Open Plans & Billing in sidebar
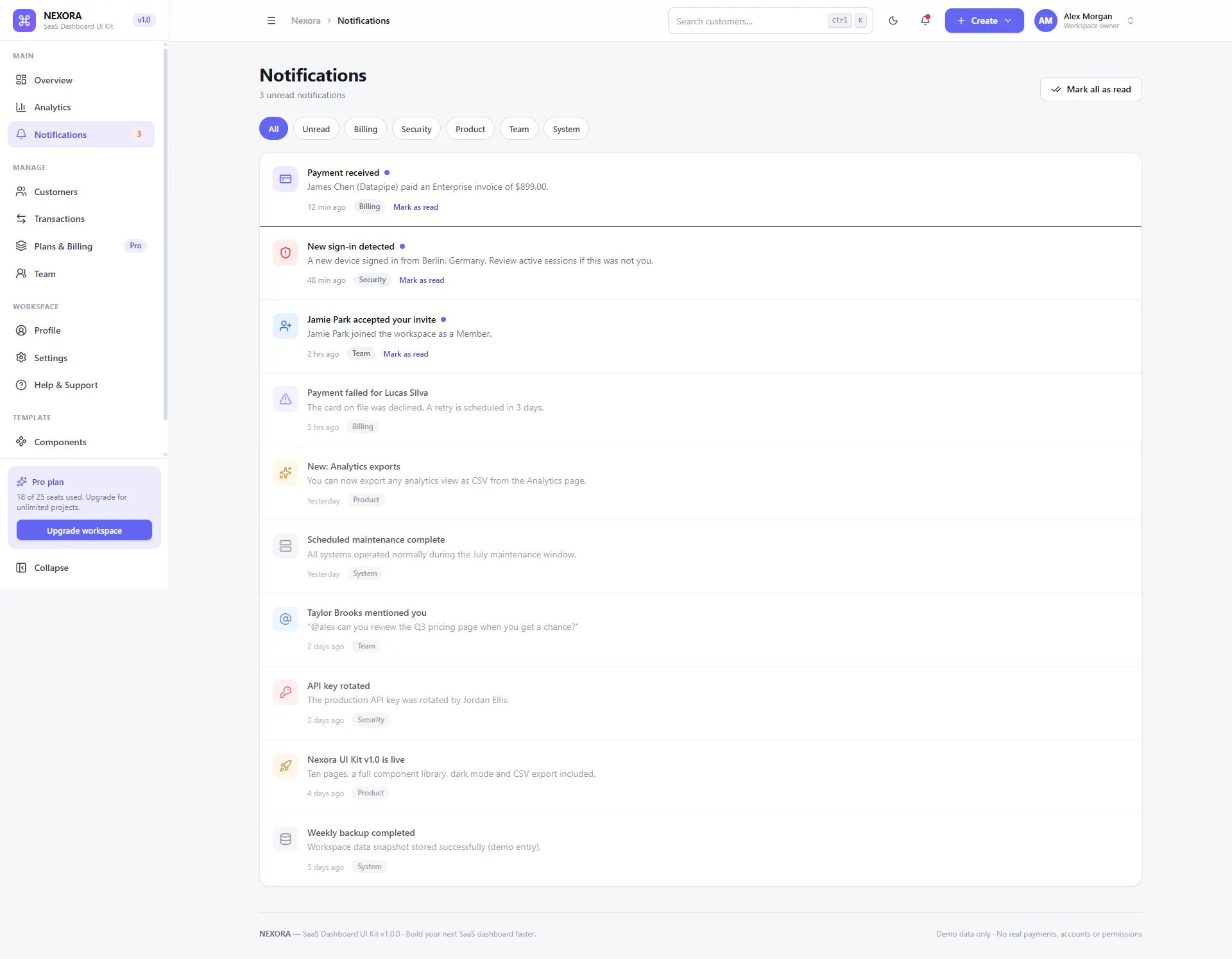 point(81,246)
